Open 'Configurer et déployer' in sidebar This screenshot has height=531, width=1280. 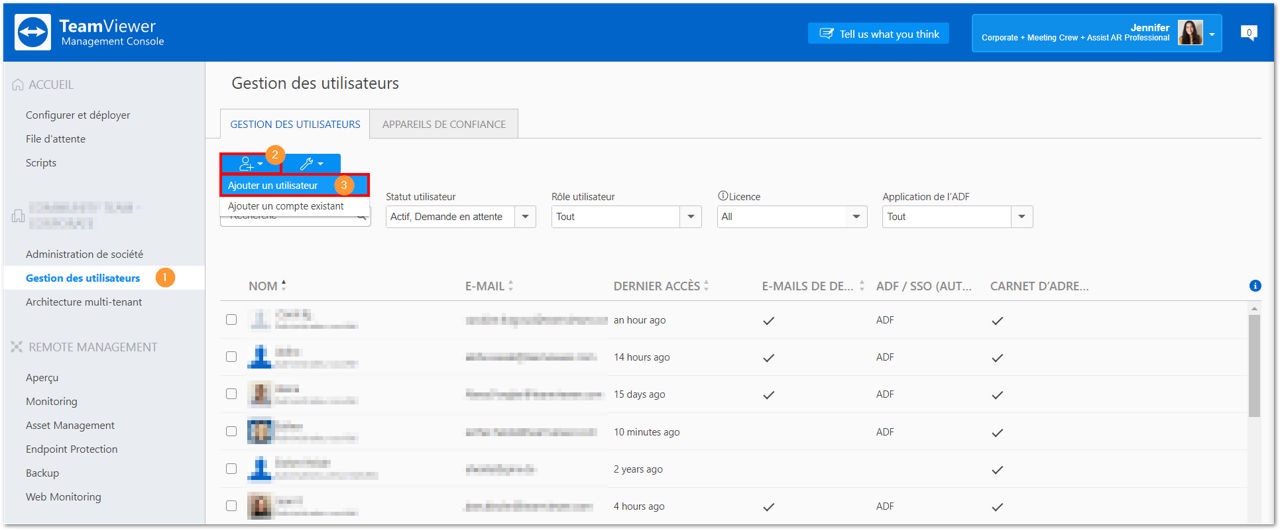tap(78, 115)
